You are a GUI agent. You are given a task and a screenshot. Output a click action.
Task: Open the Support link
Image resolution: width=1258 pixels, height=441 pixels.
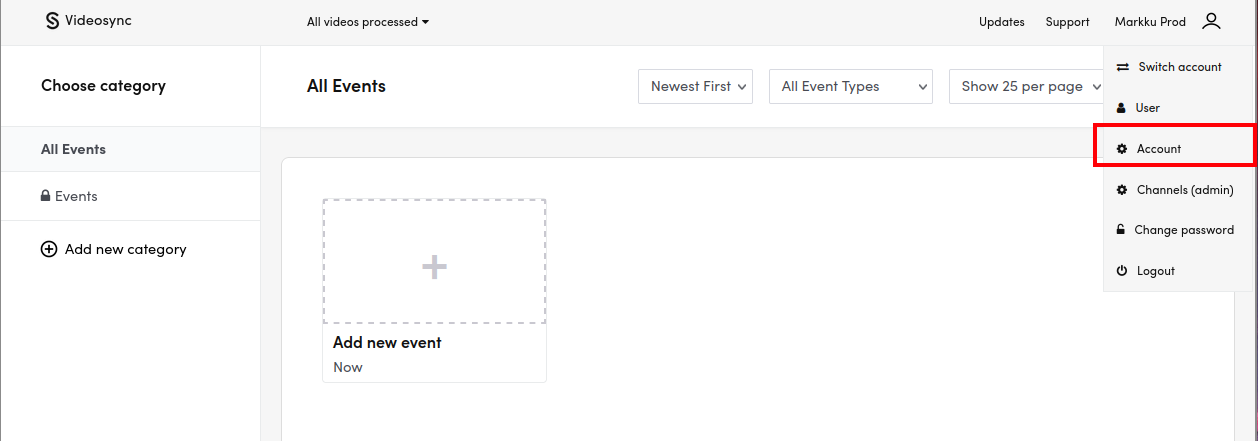pyautogui.click(x=1067, y=22)
